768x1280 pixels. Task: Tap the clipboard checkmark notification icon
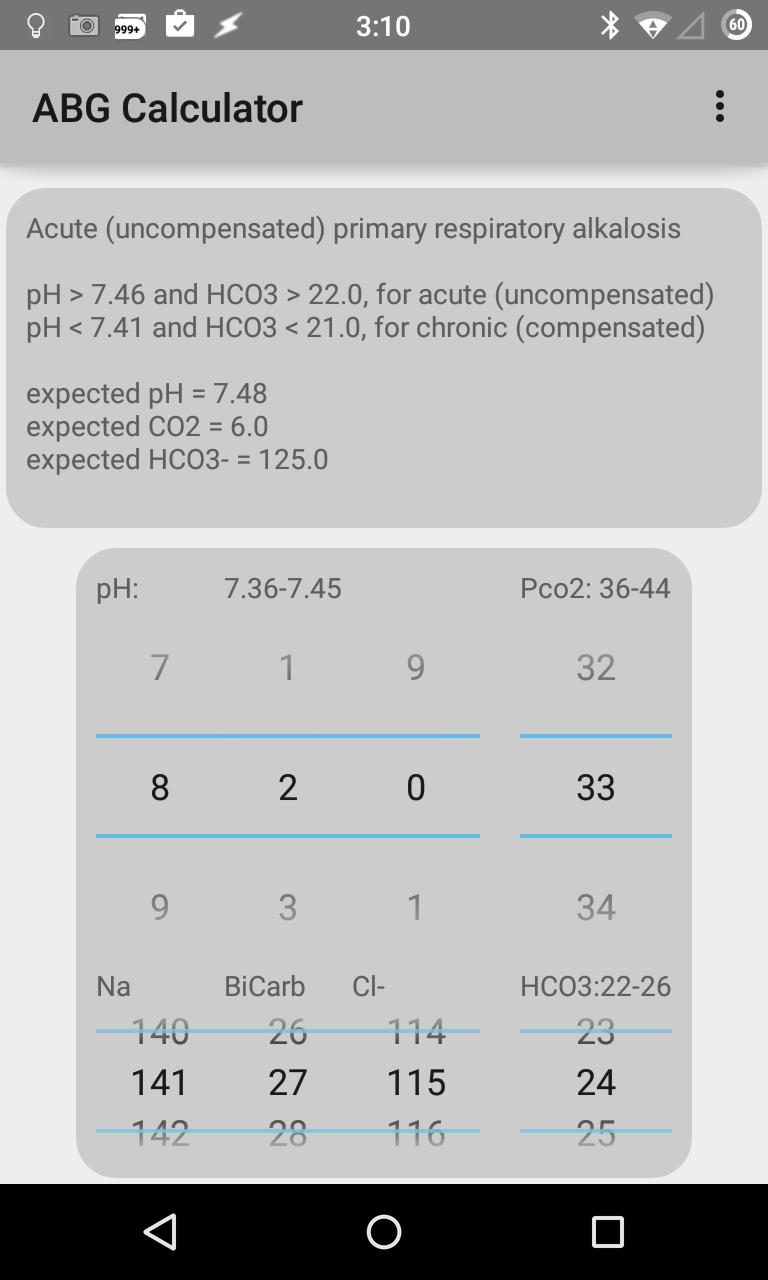click(180, 25)
